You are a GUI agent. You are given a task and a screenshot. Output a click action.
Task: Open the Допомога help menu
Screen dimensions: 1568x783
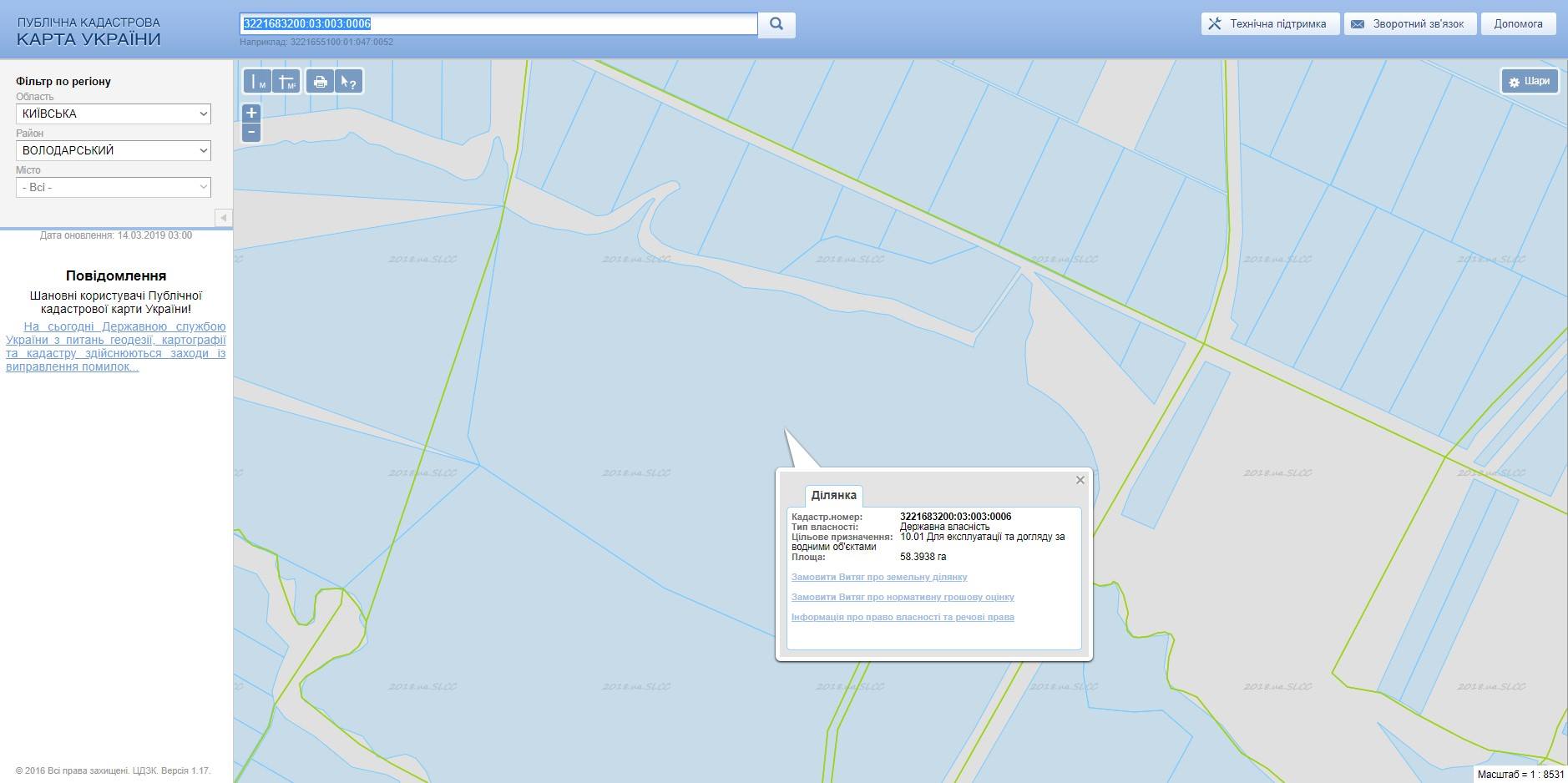[1518, 24]
